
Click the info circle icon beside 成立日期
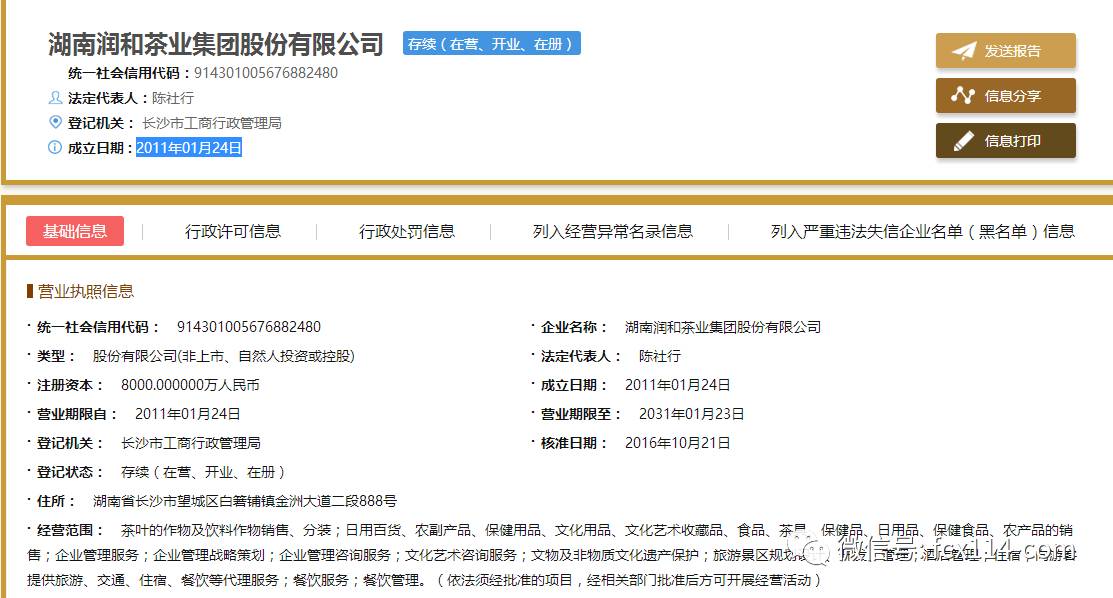click(55, 147)
